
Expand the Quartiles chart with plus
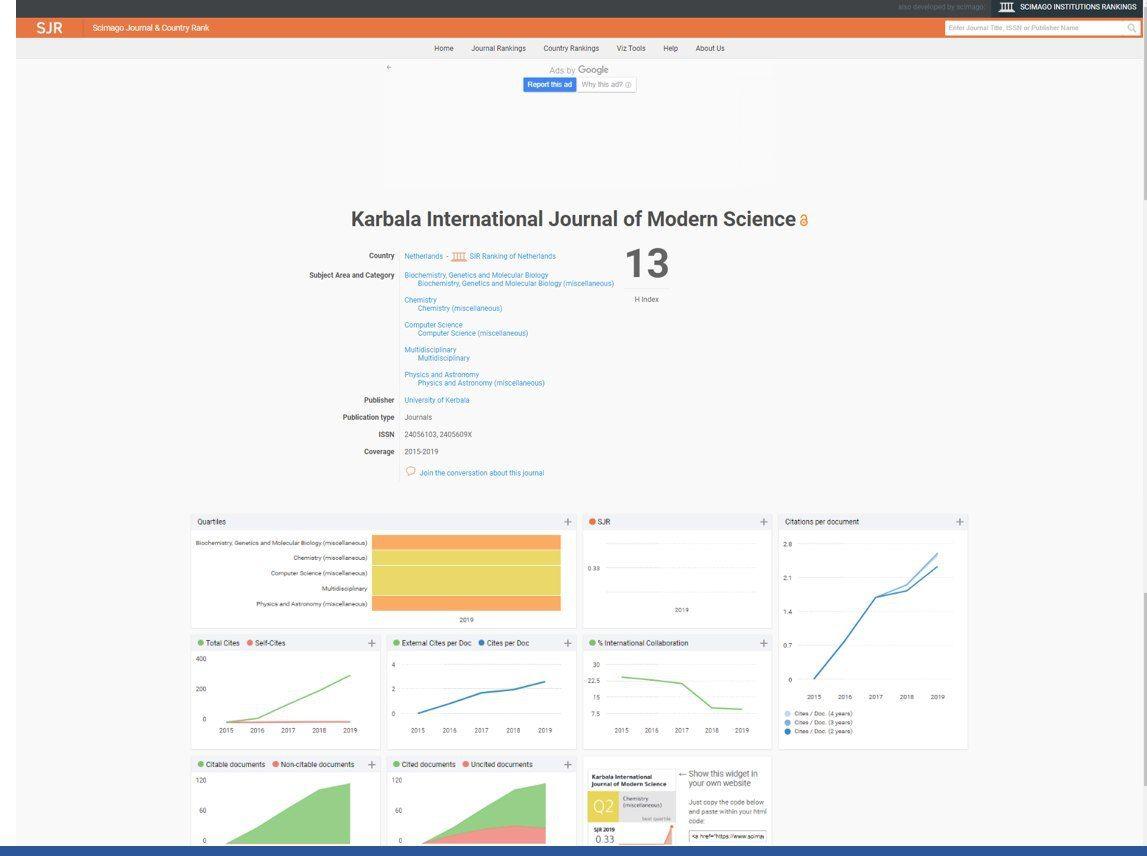568,522
